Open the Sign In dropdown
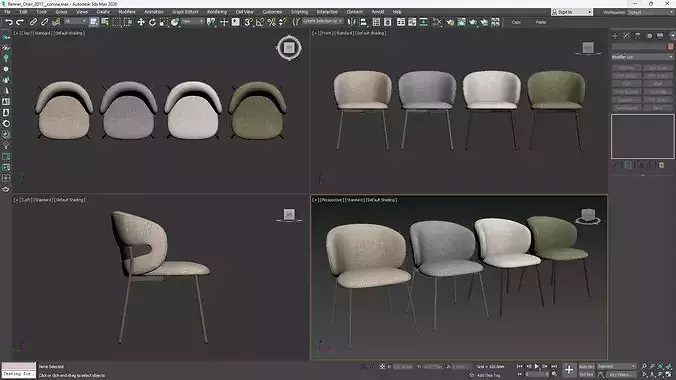This screenshot has width=676, height=380. coord(572,12)
